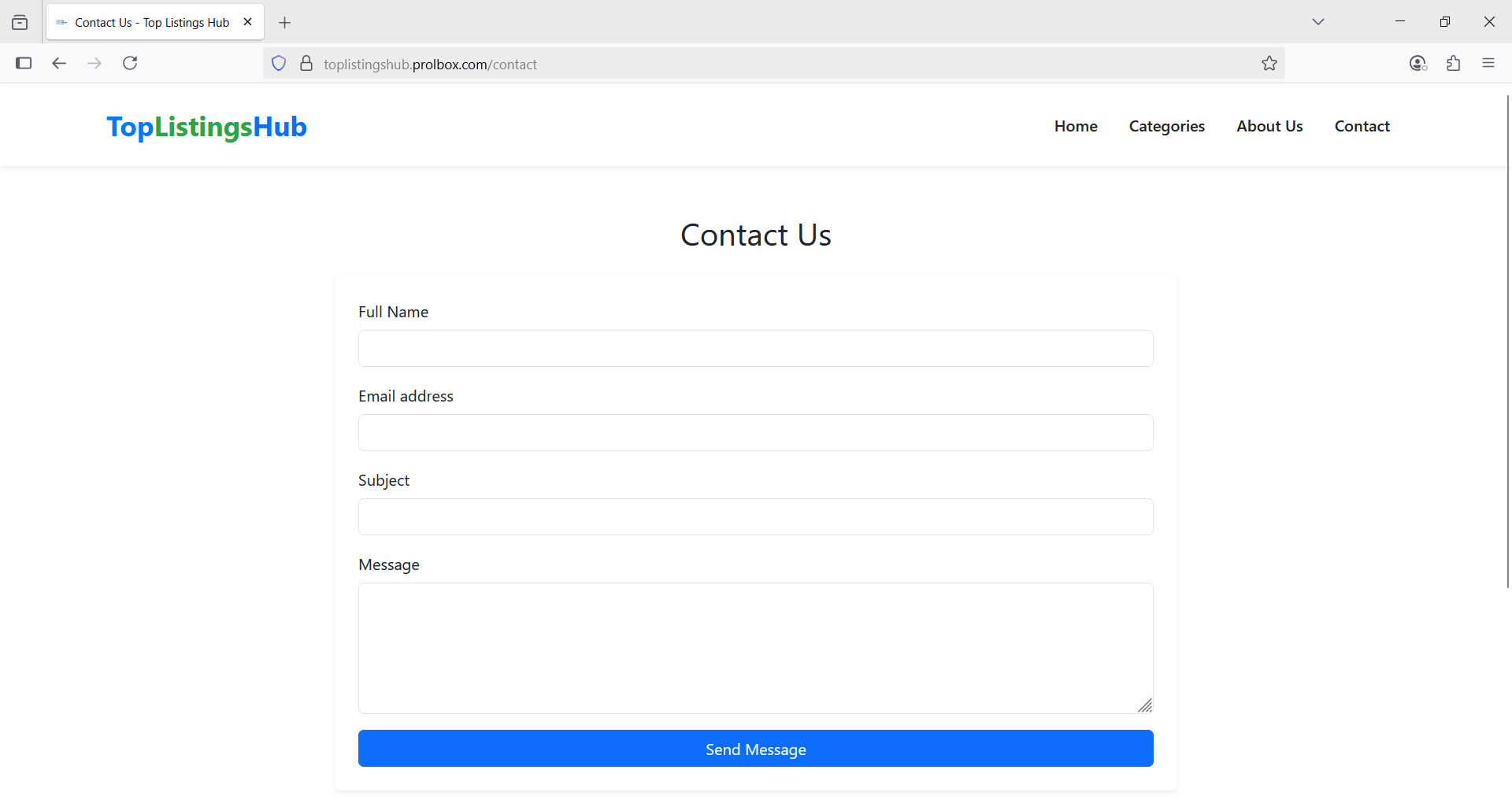
Task: Expand the list all tabs dropdown
Action: (1318, 22)
